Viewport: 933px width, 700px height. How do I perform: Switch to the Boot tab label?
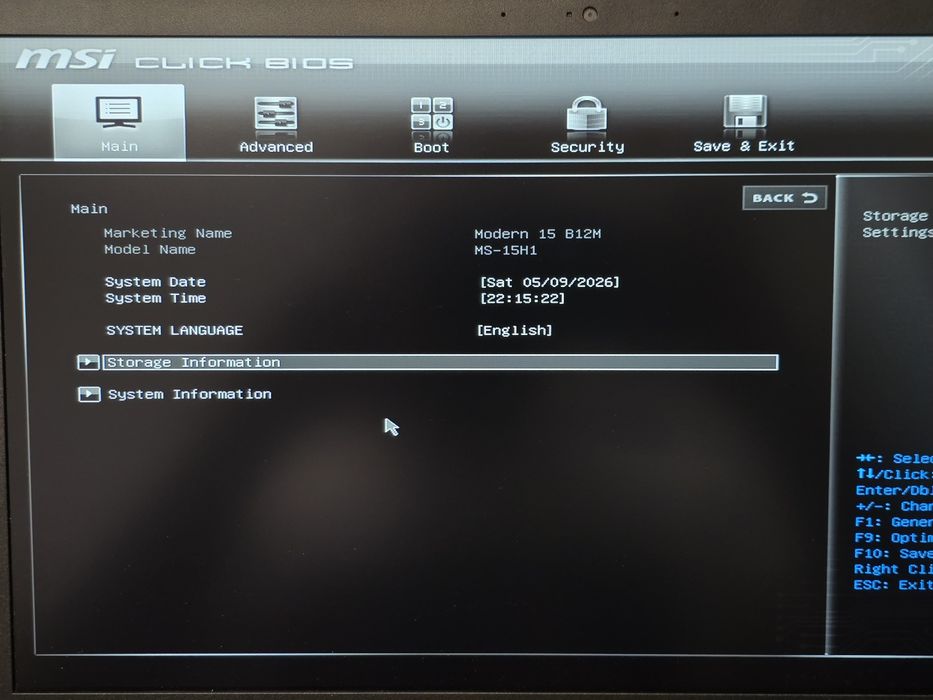coord(431,148)
